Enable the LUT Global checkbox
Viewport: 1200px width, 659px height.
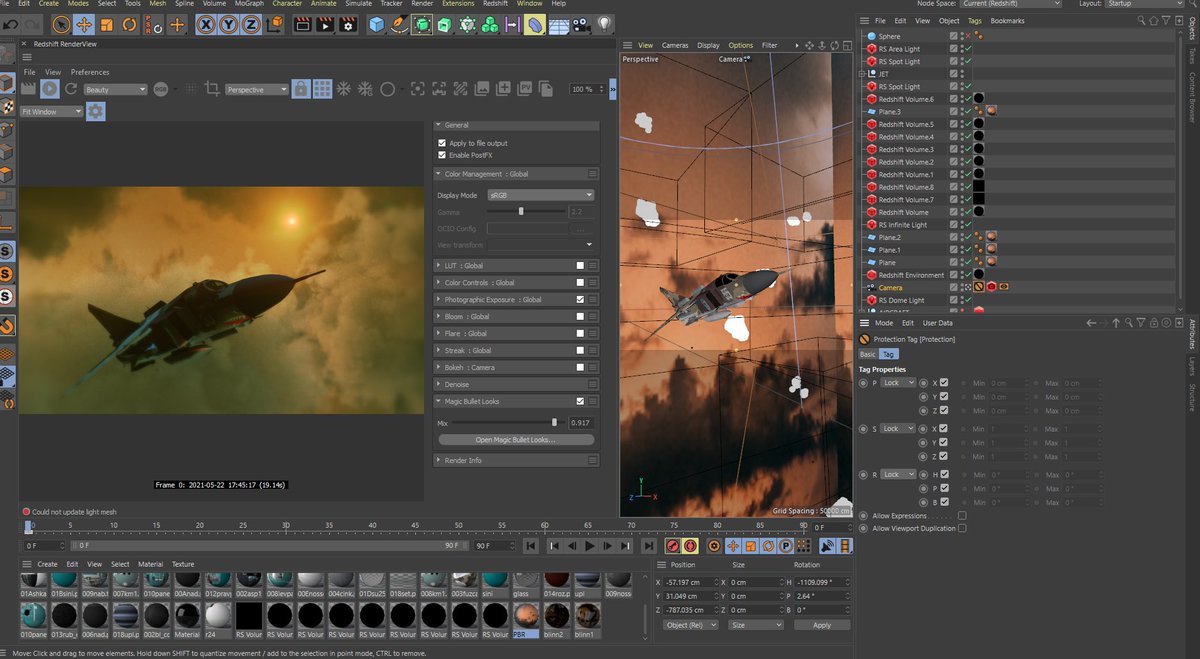[x=580, y=265]
